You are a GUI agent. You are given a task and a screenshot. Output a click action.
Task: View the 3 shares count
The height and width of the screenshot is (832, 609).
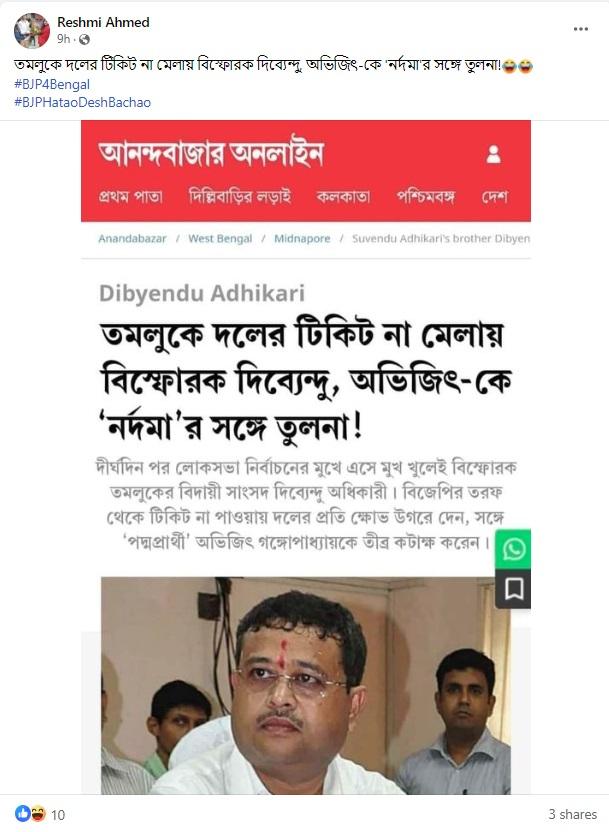pos(572,814)
